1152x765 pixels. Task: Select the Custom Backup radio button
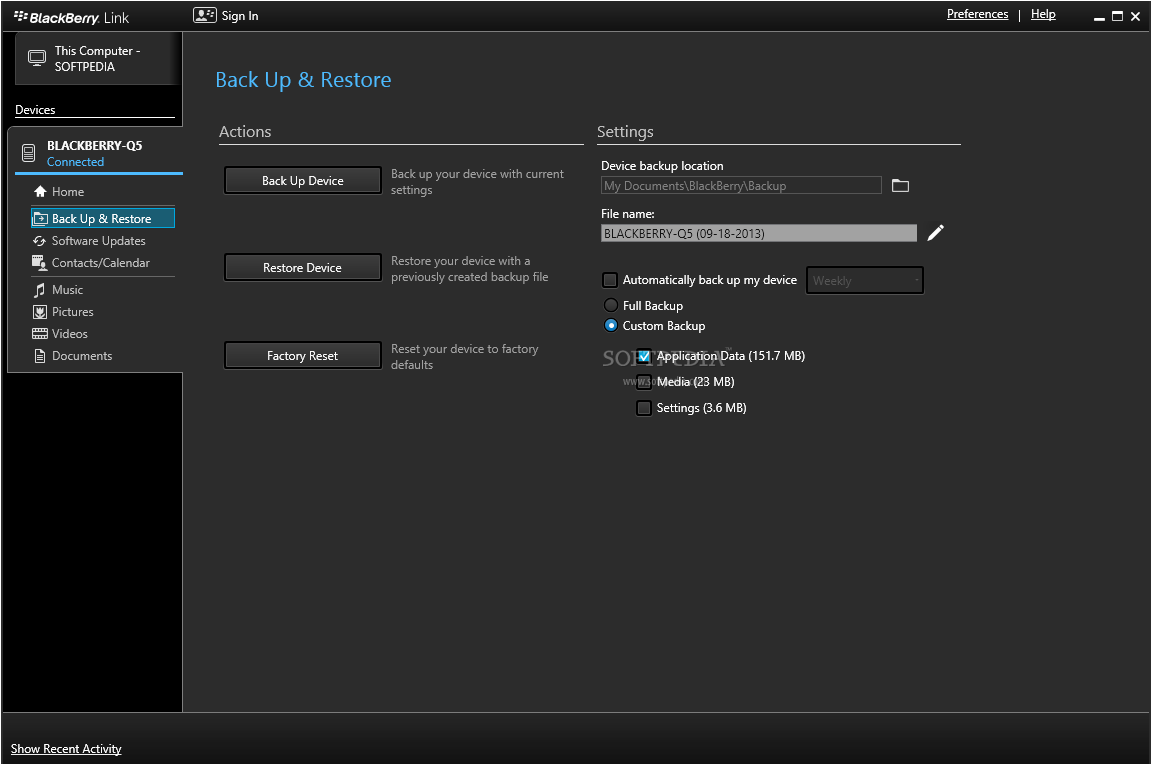(x=611, y=325)
